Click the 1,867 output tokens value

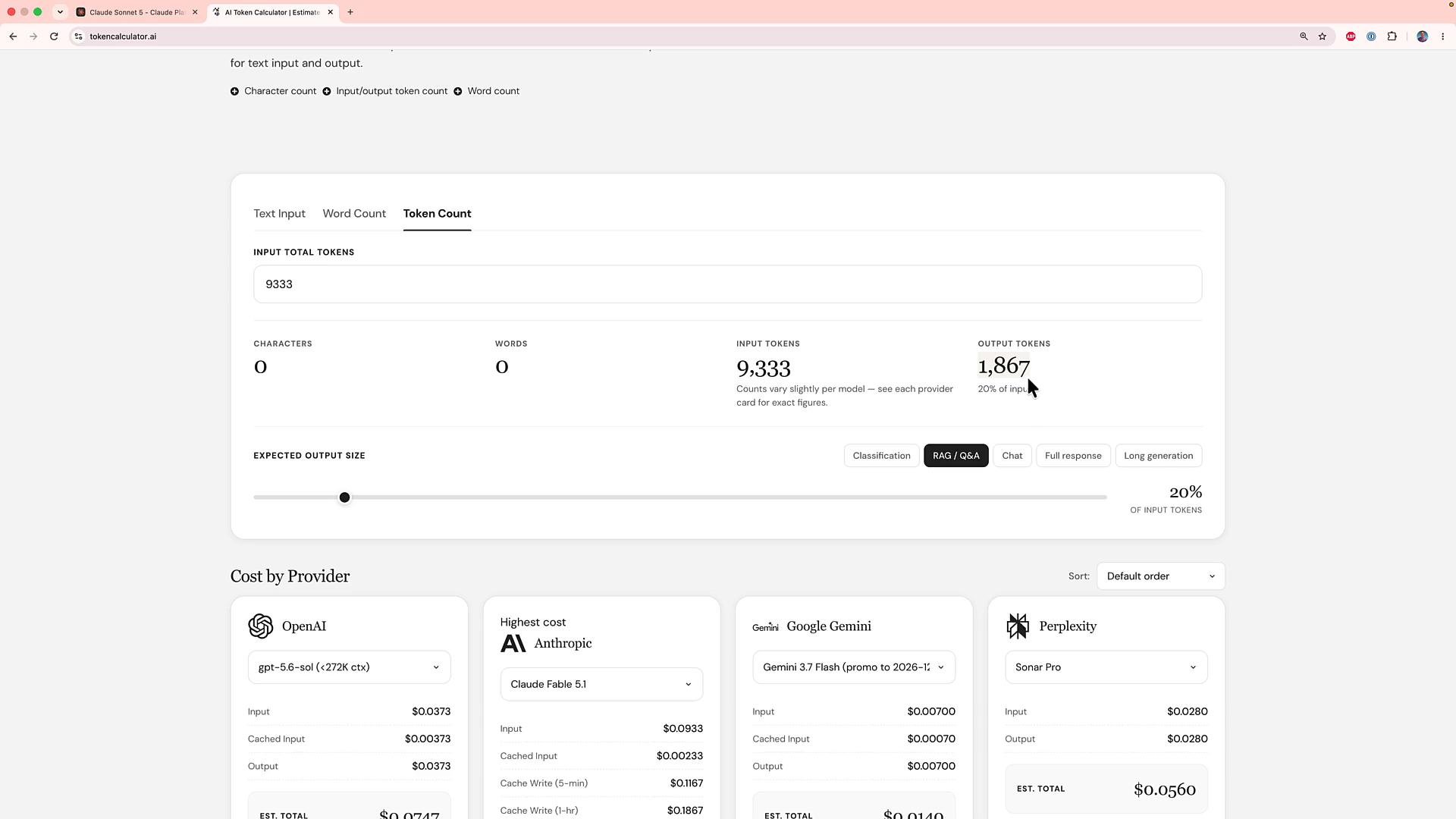pyautogui.click(x=1003, y=366)
